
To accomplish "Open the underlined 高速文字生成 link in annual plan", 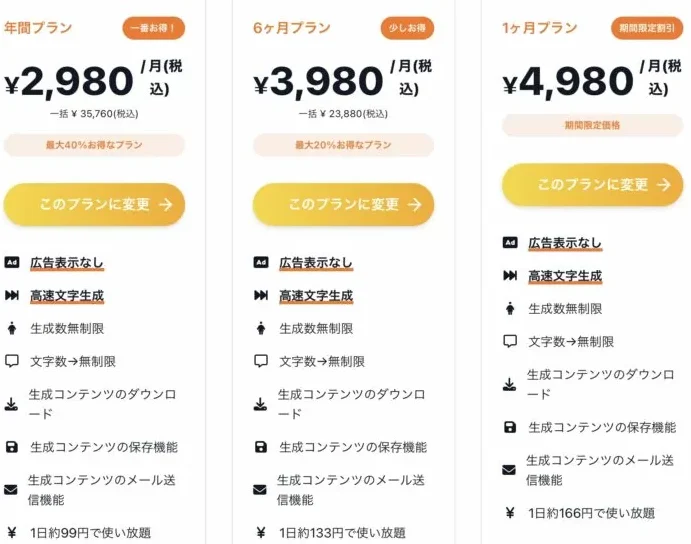I will (x=67, y=296).
